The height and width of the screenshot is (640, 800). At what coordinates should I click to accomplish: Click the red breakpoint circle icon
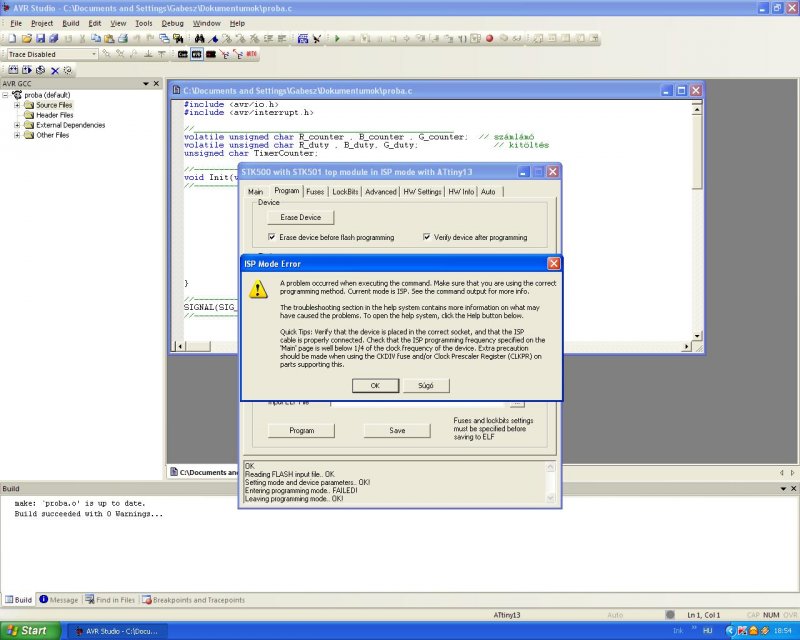(489, 38)
